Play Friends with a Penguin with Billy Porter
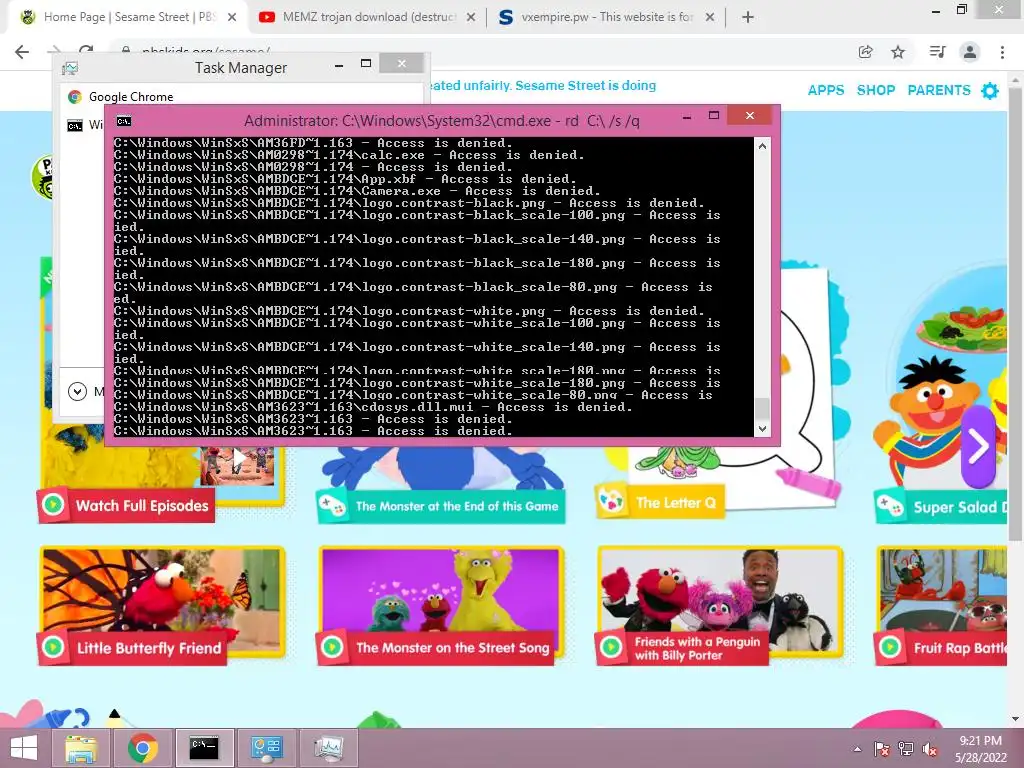 coord(720,604)
